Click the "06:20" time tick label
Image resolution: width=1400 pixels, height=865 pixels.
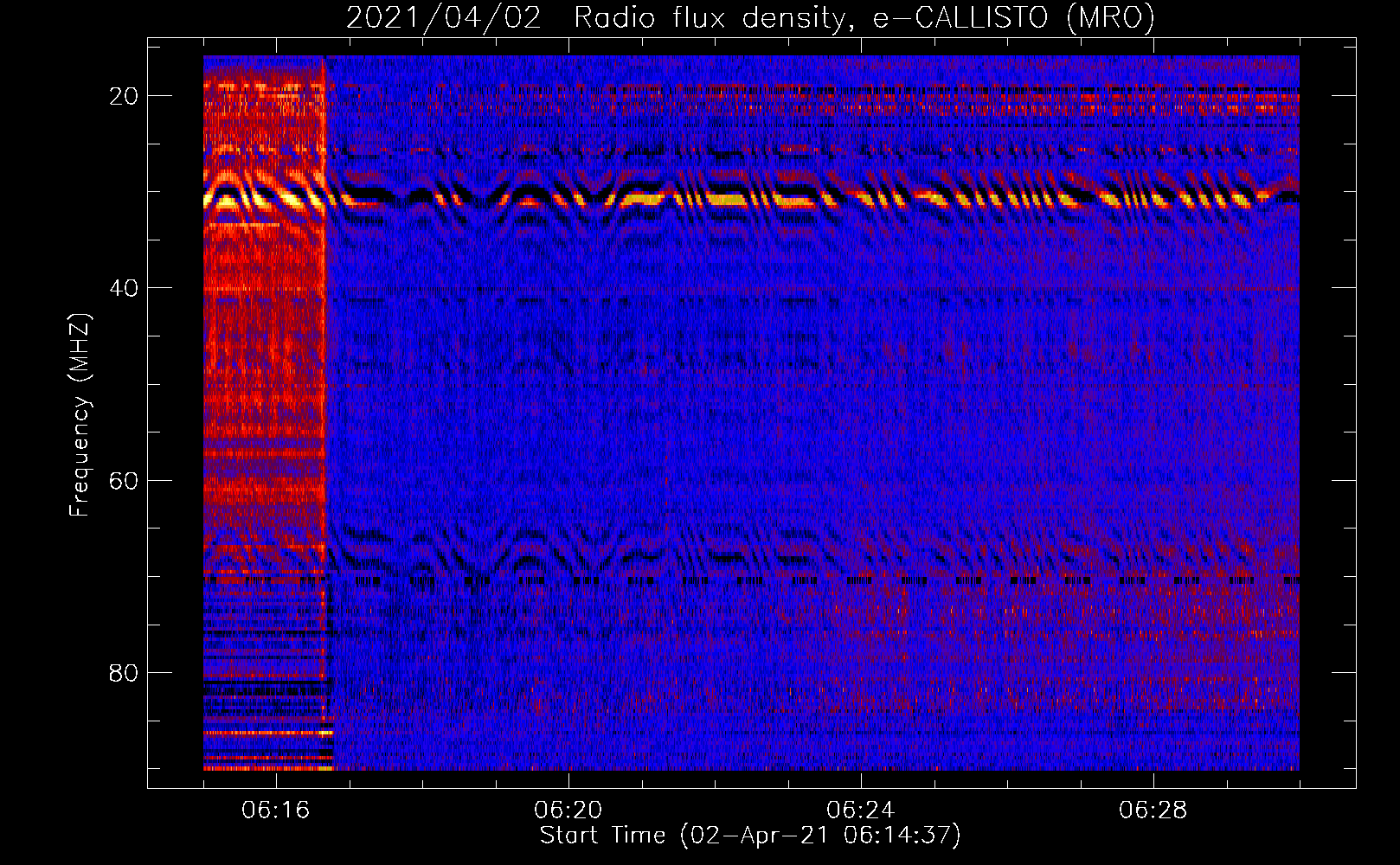[x=568, y=811]
